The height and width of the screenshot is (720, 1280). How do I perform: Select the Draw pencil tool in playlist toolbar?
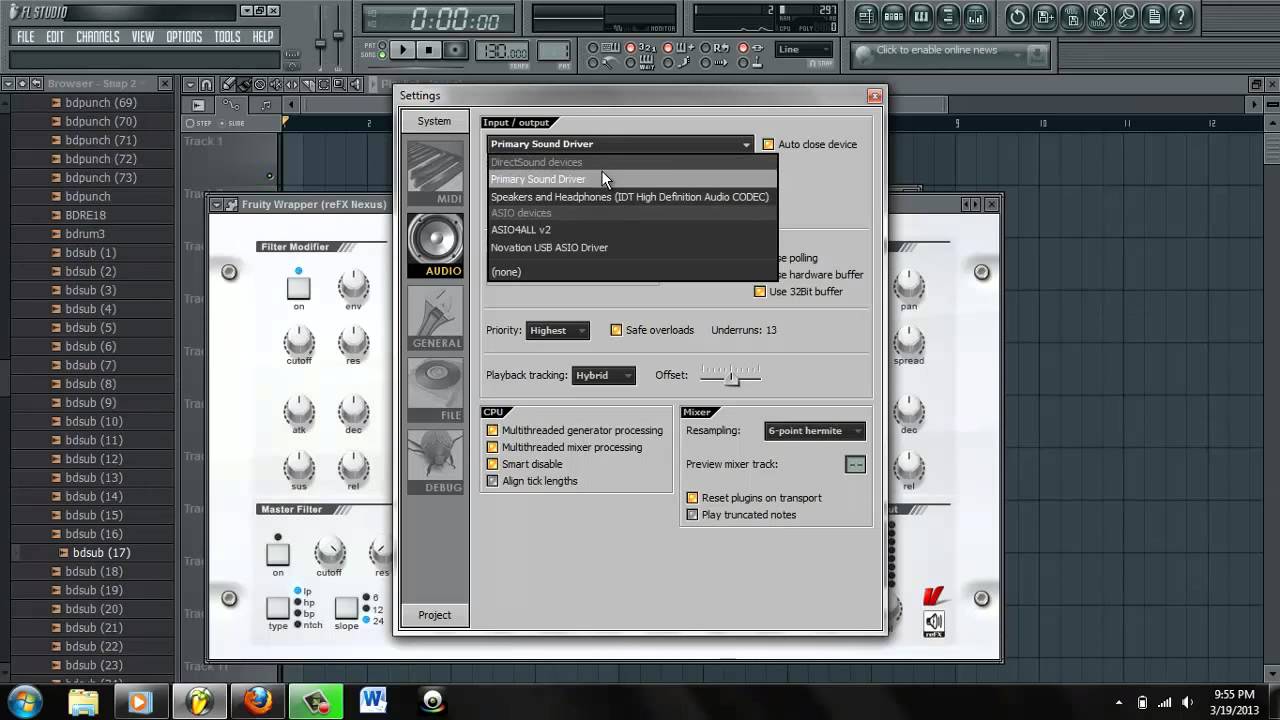pyautogui.click(x=229, y=85)
